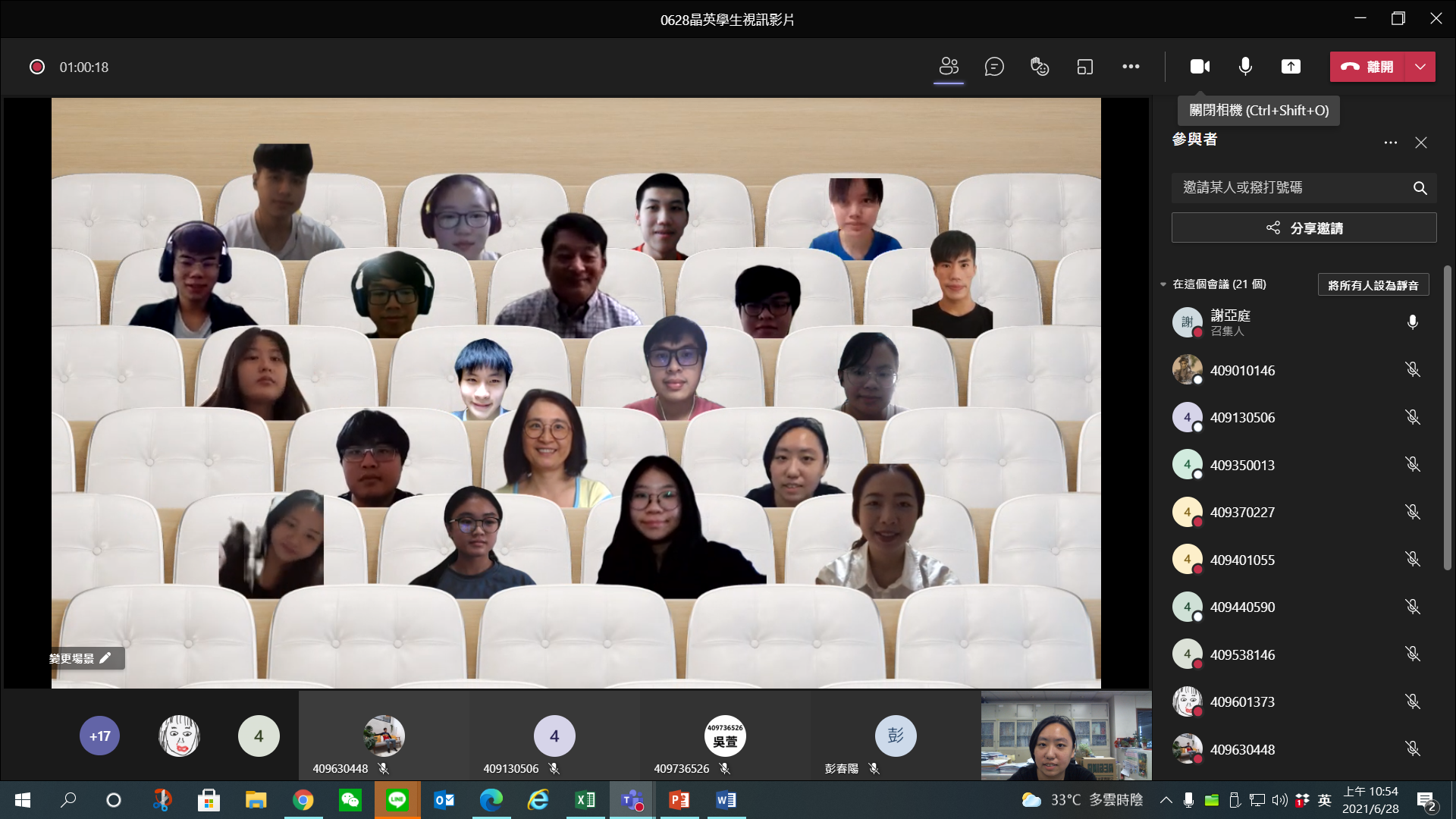
Task: Switch to WeChat in taskbar
Action: (350, 800)
